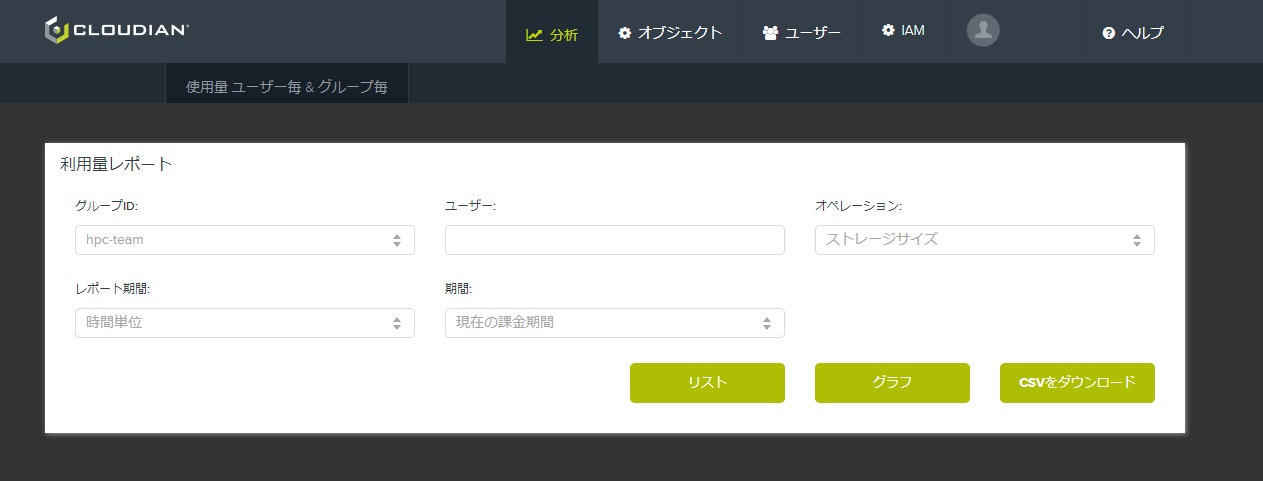
Task: Switch to the 使用量 ユーザー毎 & グループ毎 tab
Action: 287,87
